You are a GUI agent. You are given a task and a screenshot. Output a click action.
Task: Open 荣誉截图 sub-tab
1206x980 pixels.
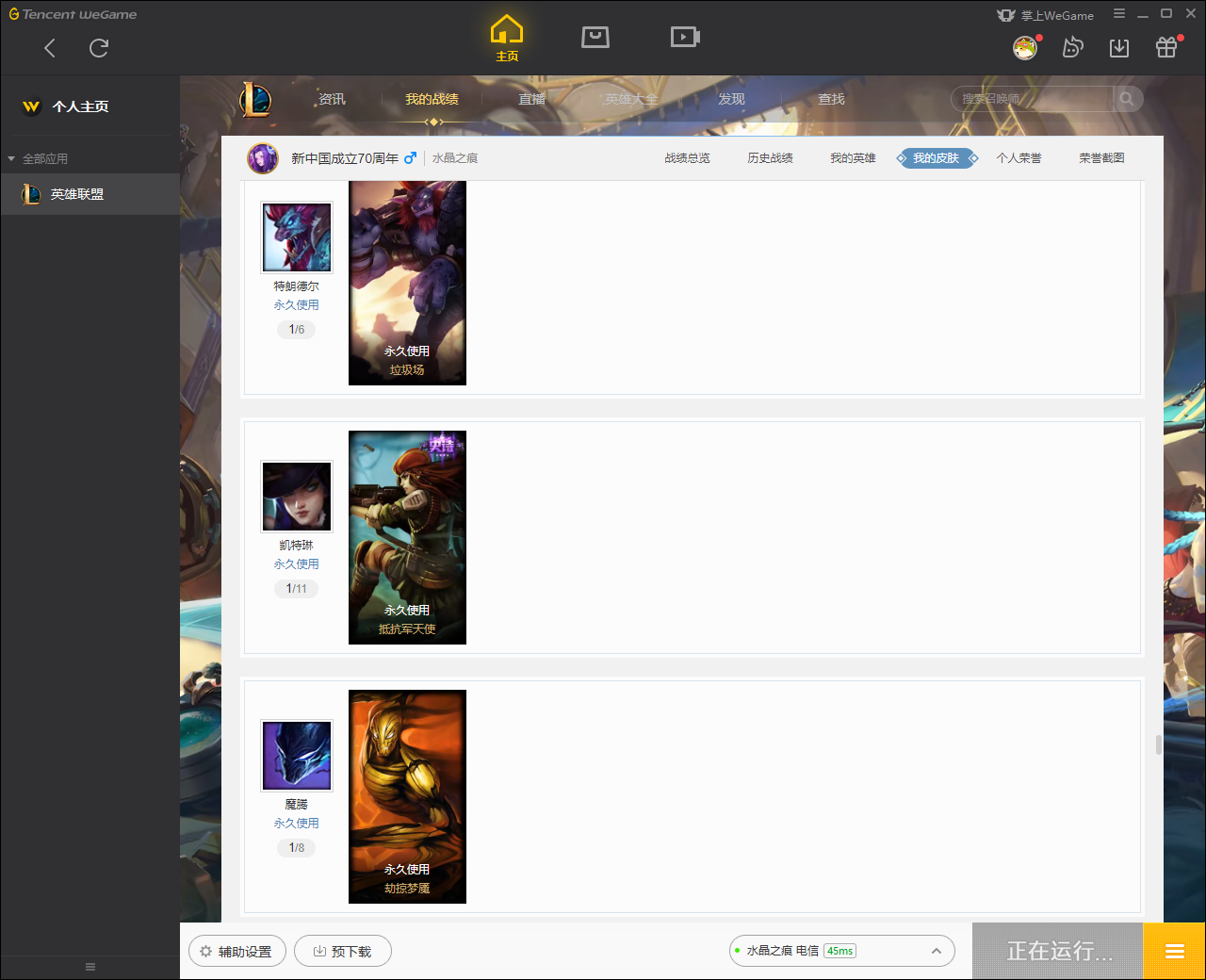click(1101, 158)
